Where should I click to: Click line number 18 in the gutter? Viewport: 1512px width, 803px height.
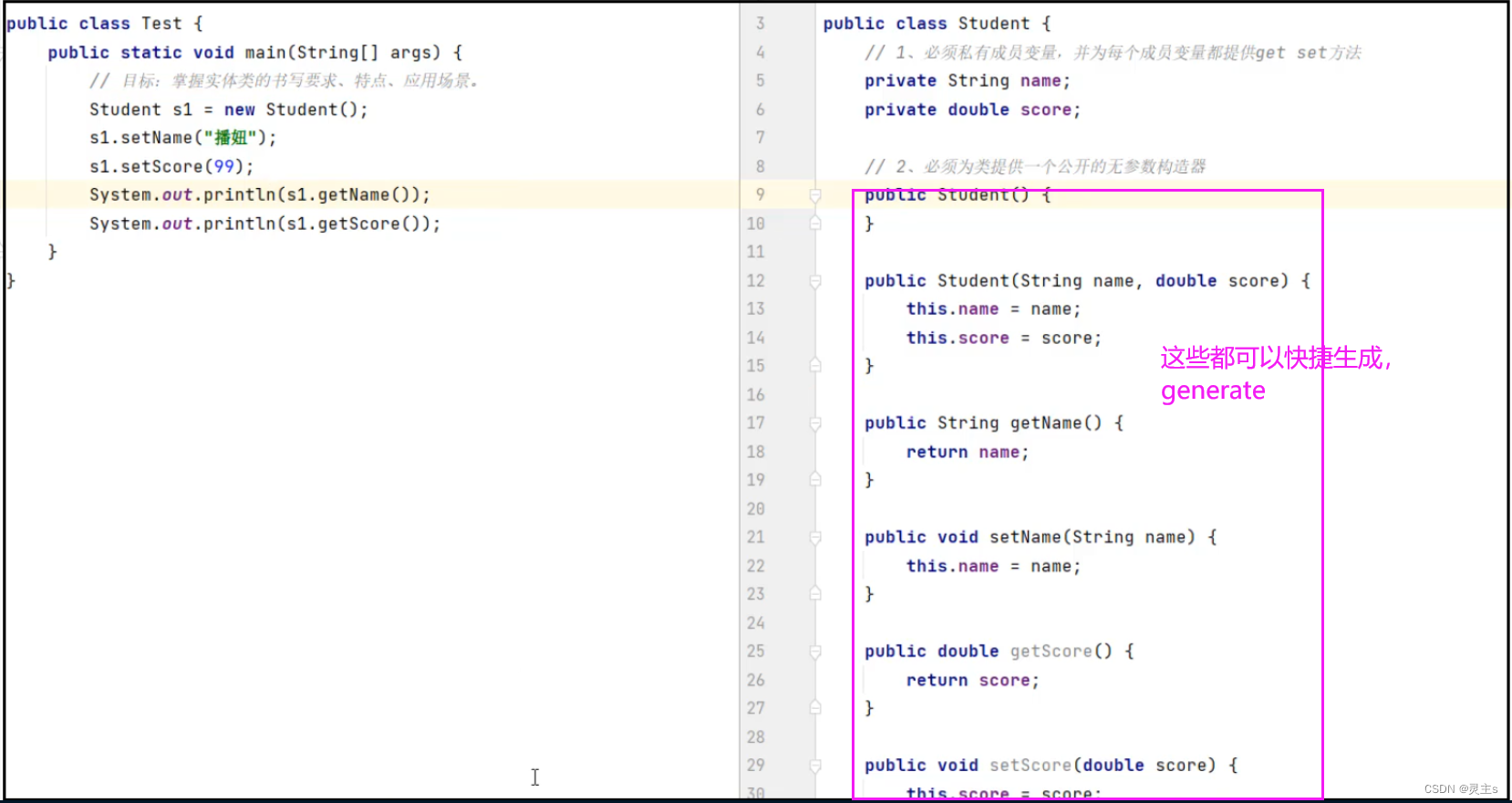[x=756, y=452]
